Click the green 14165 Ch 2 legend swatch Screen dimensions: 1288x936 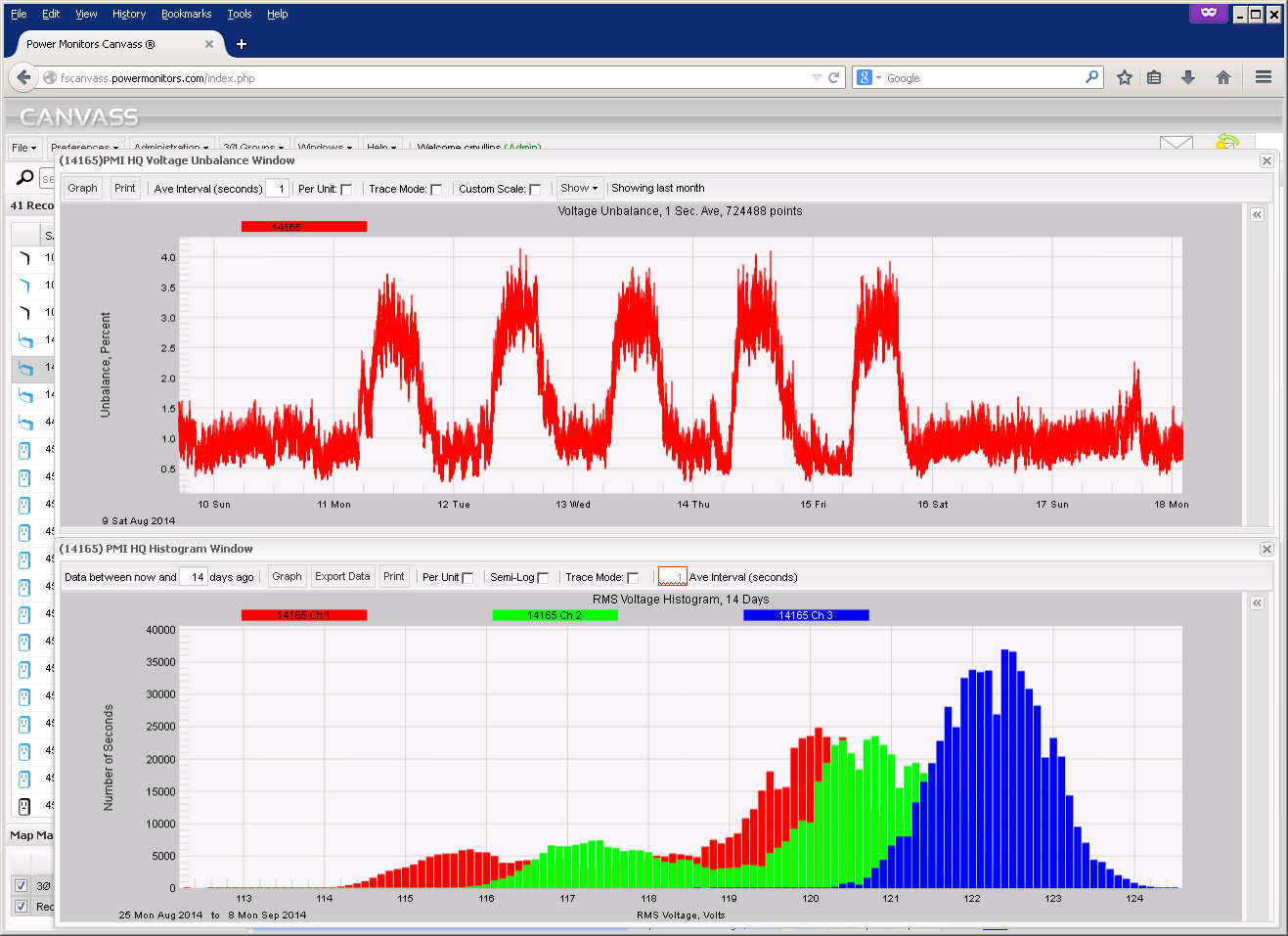(555, 615)
